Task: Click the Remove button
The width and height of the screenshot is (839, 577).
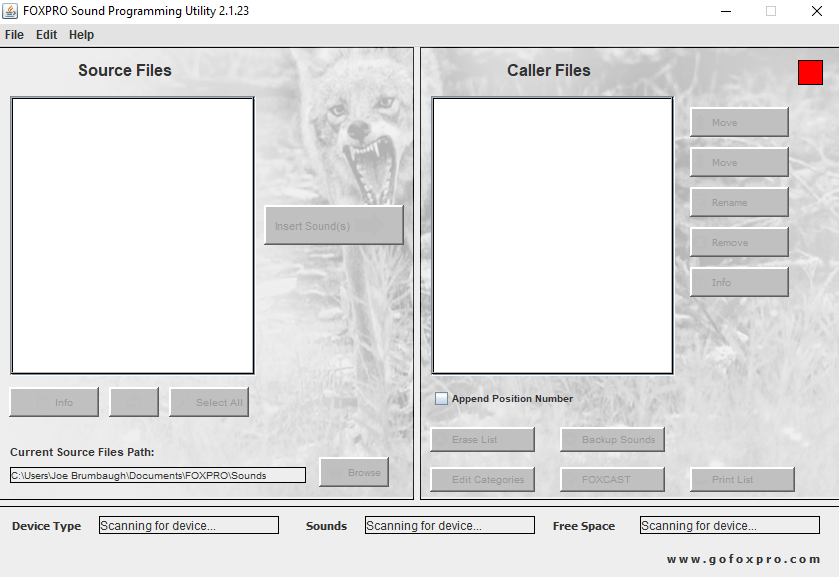Action: [739, 242]
